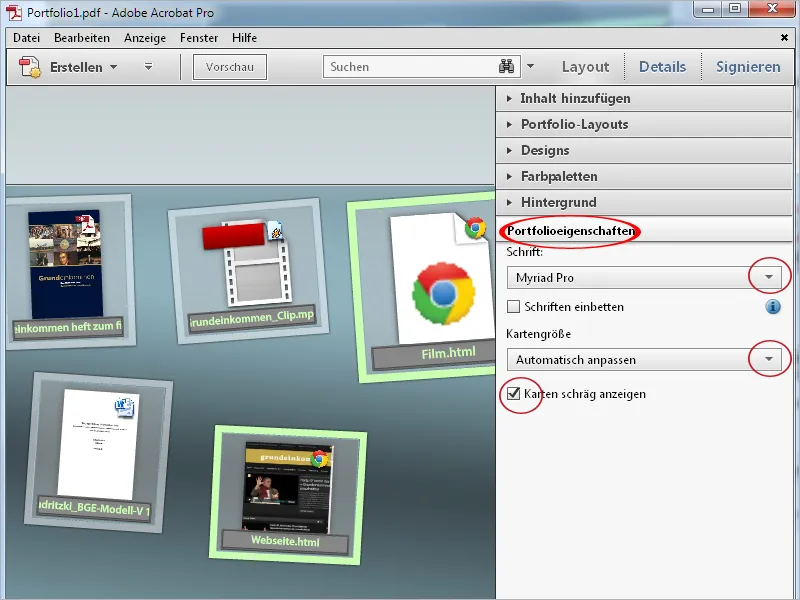
Task: Expand the Designs section
Action: [x=644, y=151]
